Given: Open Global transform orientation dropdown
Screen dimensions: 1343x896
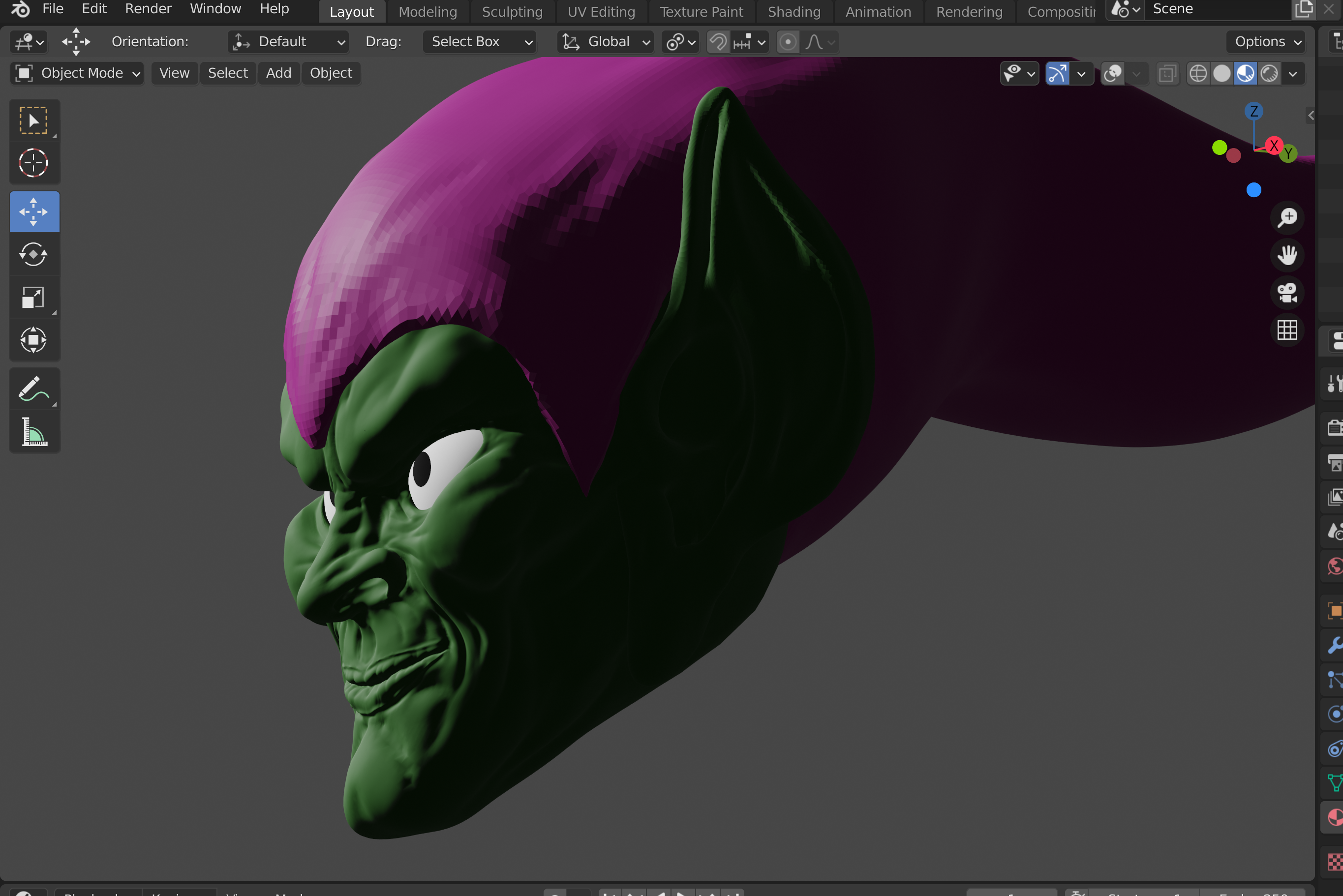Looking at the screenshot, I should point(605,42).
